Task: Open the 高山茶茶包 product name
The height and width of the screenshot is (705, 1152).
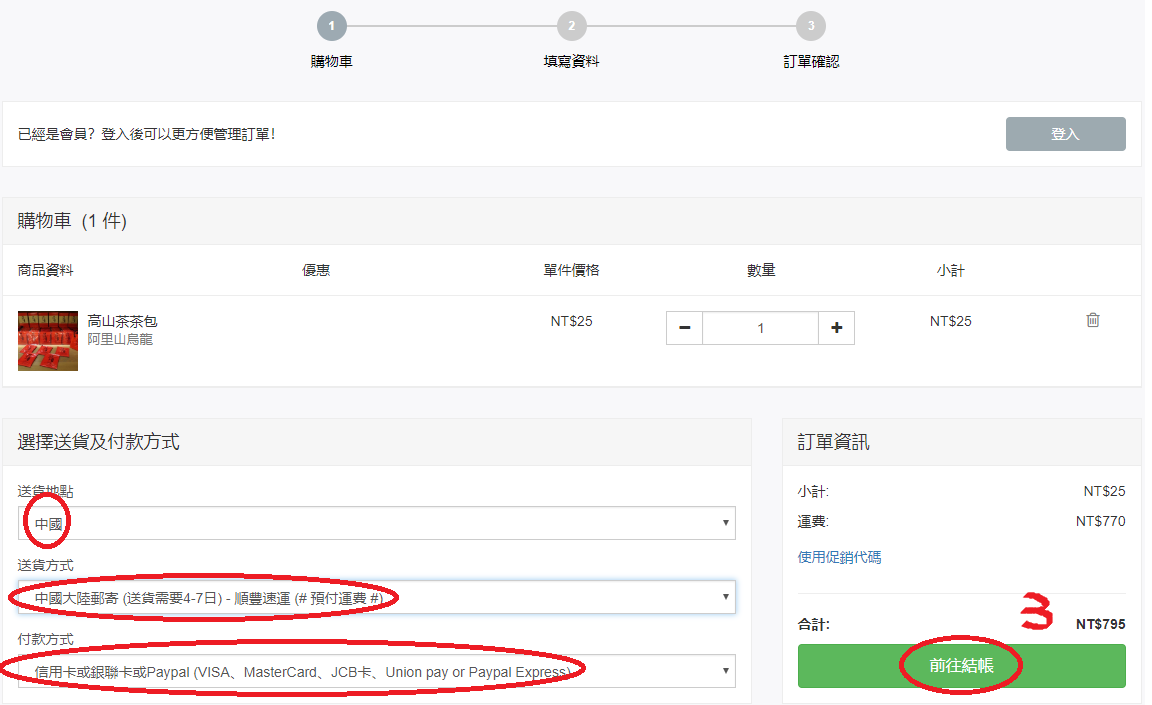Action: pyautogui.click(x=122, y=321)
